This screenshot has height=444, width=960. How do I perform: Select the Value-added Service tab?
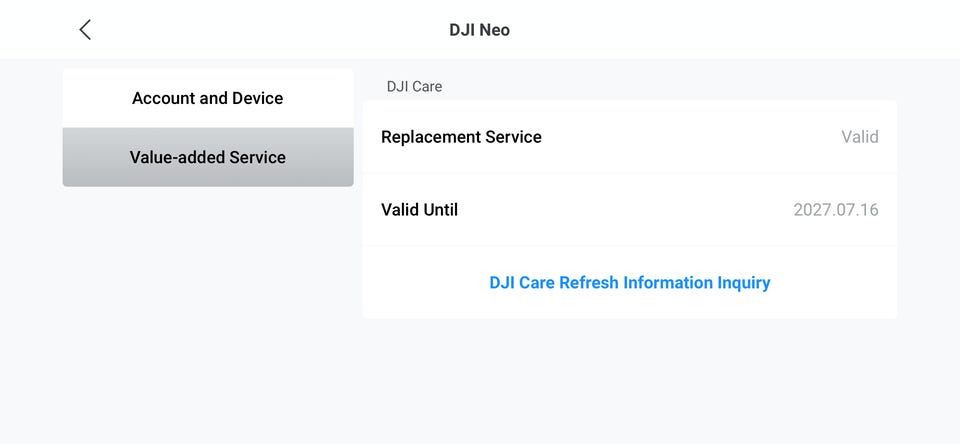208,157
